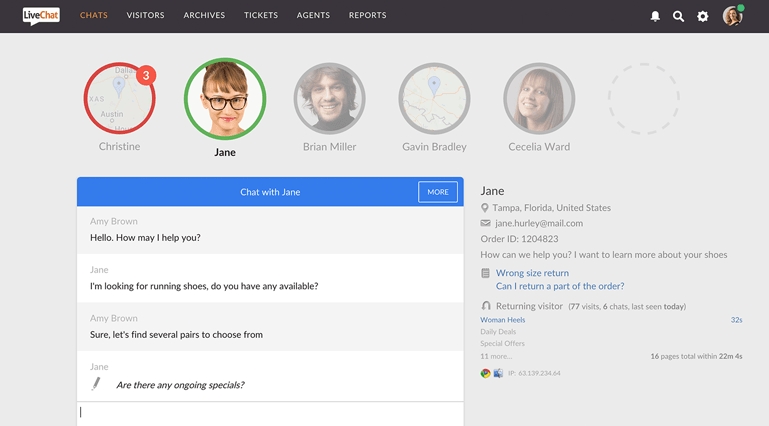Screen dimensions: 769x426
Task: Open 'Can I return a part' link
Action: click(x=560, y=286)
